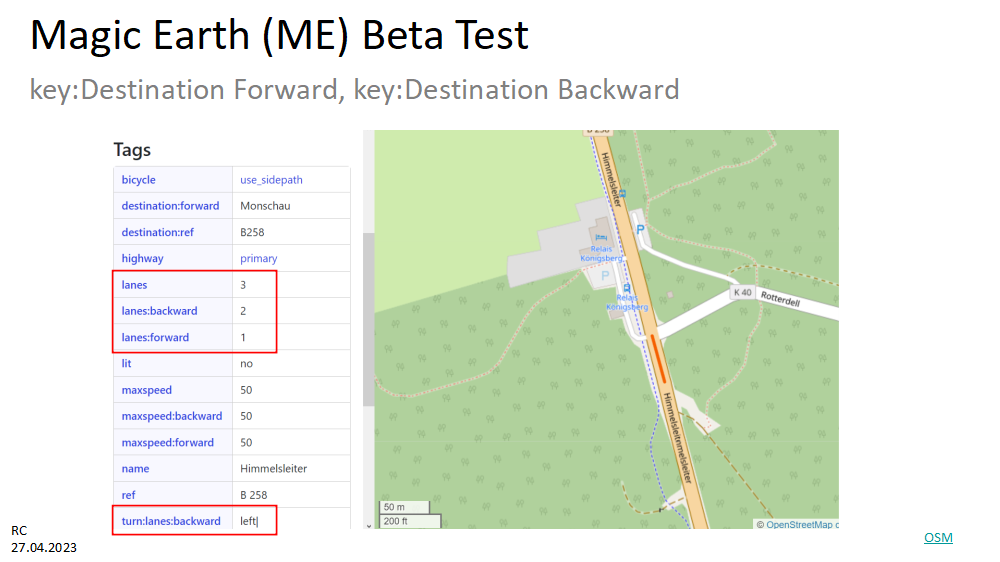Open the OSM link at bottom right
The width and height of the screenshot is (1000, 562).
[x=938, y=538]
